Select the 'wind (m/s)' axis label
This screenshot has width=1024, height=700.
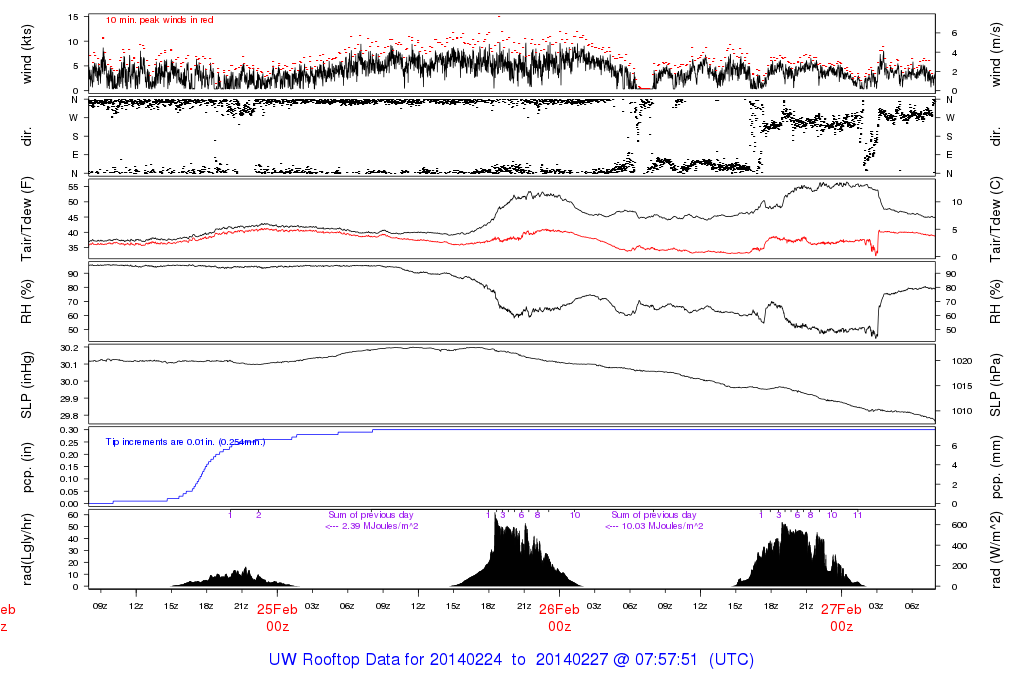point(995,54)
